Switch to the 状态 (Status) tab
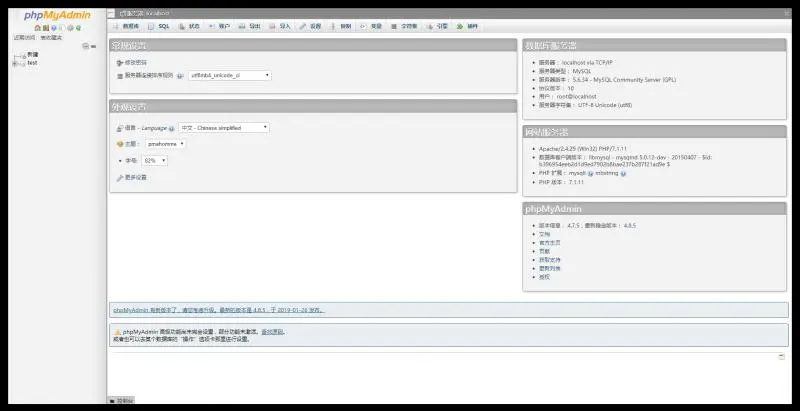The image size is (800, 411). click(189, 26)
